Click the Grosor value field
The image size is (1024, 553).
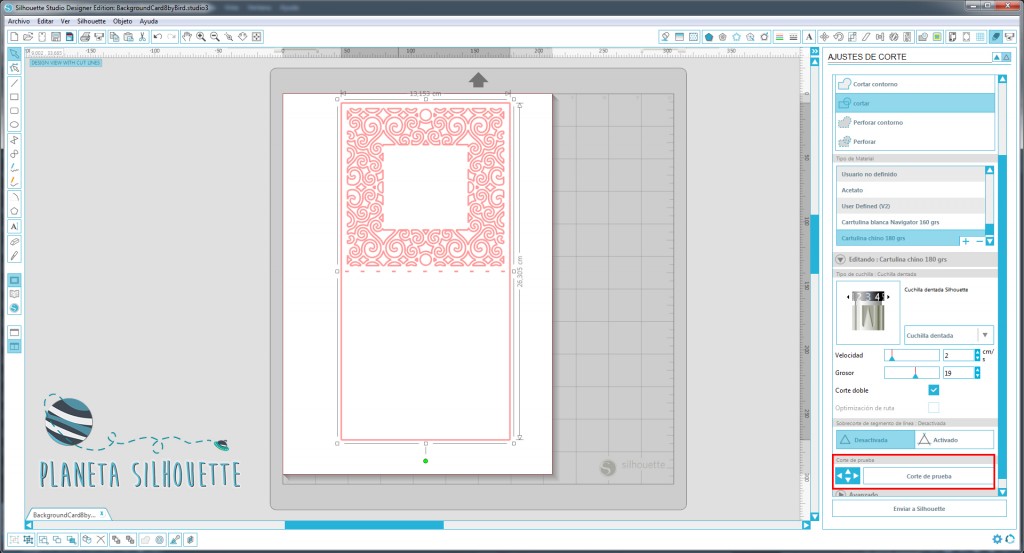tap(958, 372)
